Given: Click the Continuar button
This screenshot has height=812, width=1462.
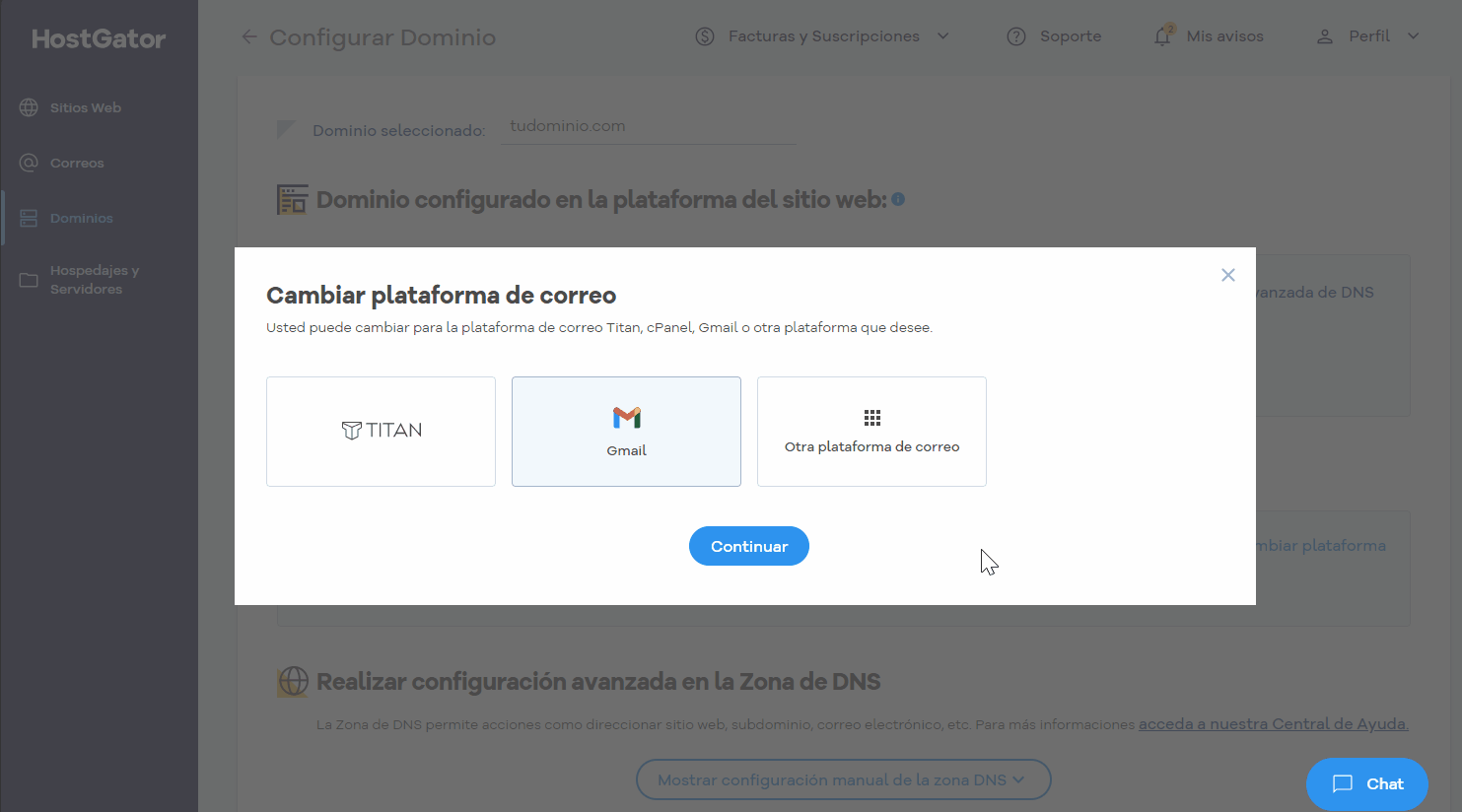Looking at the screenshot, I should coord(749,546).
